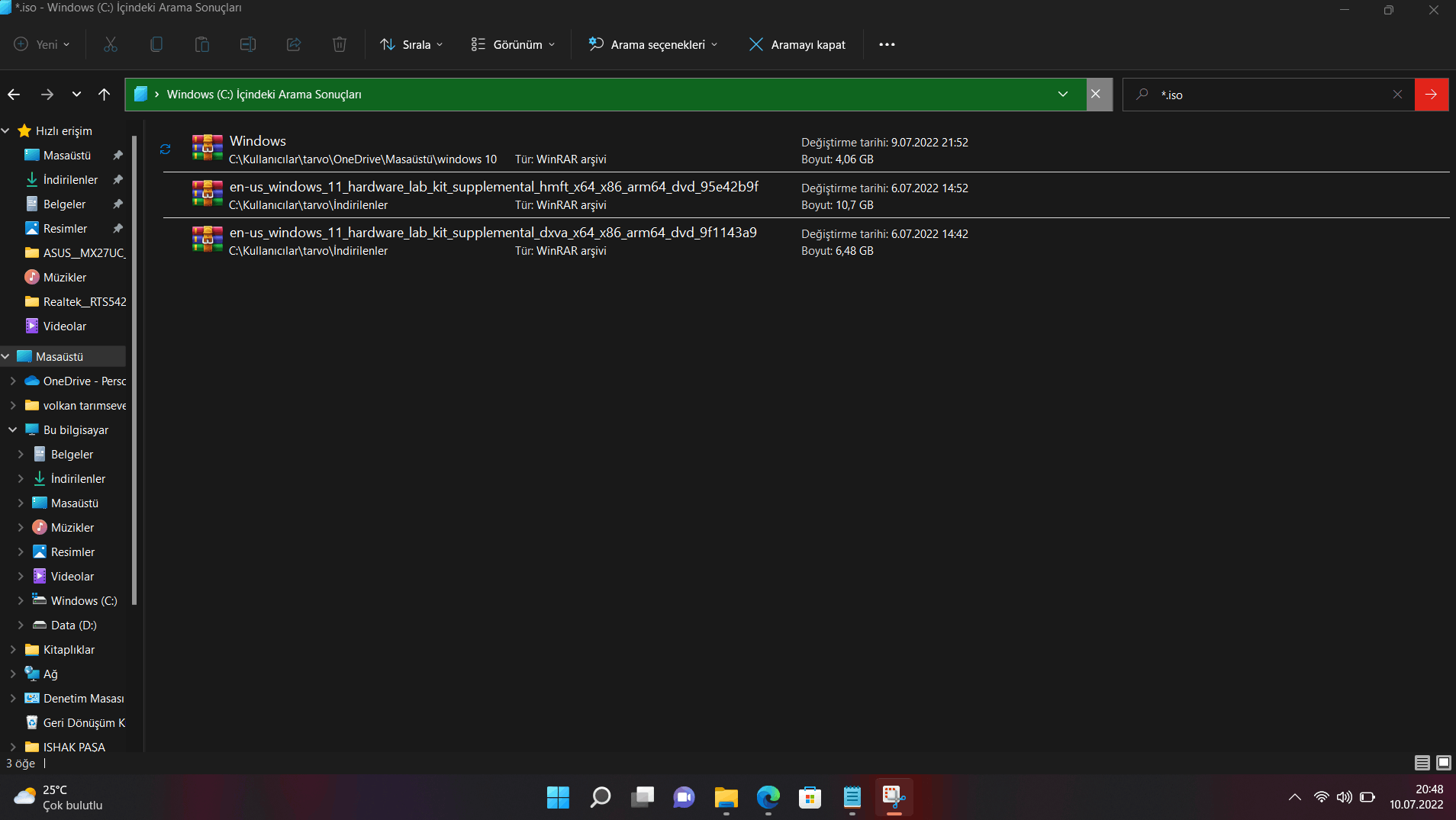Open the Yeni dropdown menu
Image resolution: width=1456 pixels, height=820 pixels.
coord(43,44)
